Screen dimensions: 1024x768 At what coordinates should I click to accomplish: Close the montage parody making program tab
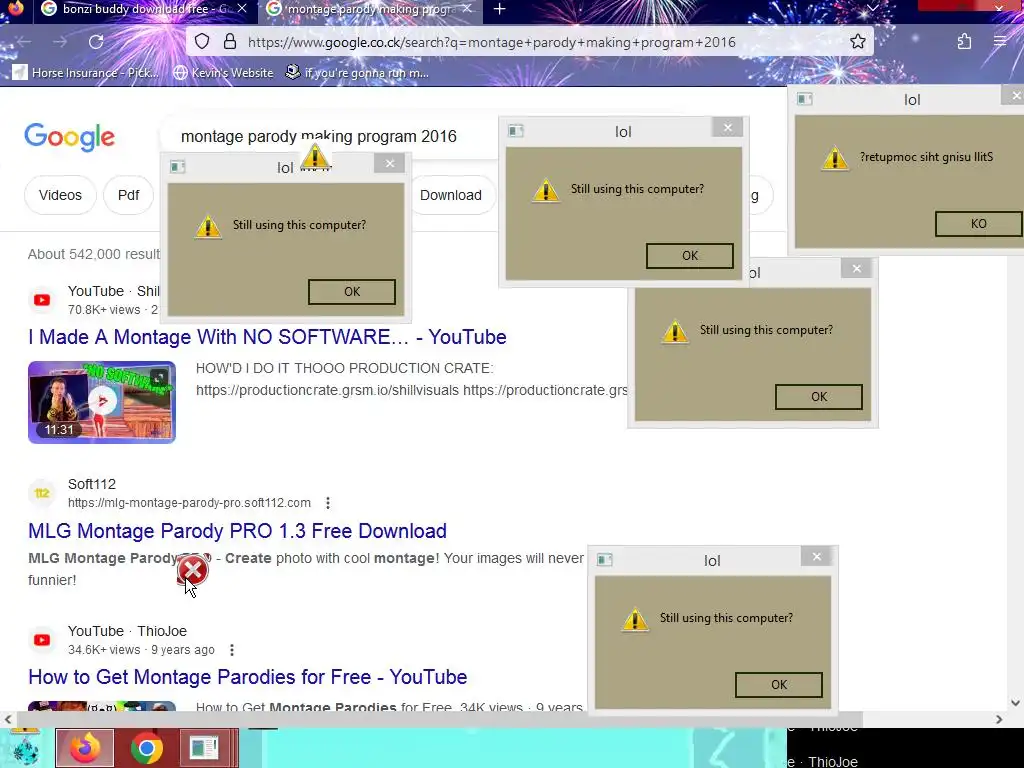pos(466,9)
